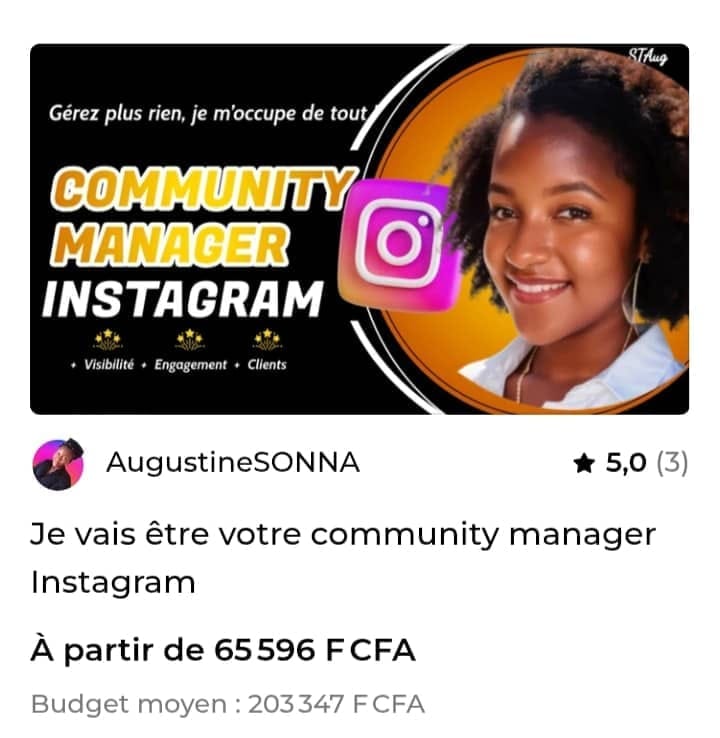
Task: Click the gold MANAGER heading in banner
Action: pyautogui.click(x=169, y=245)
